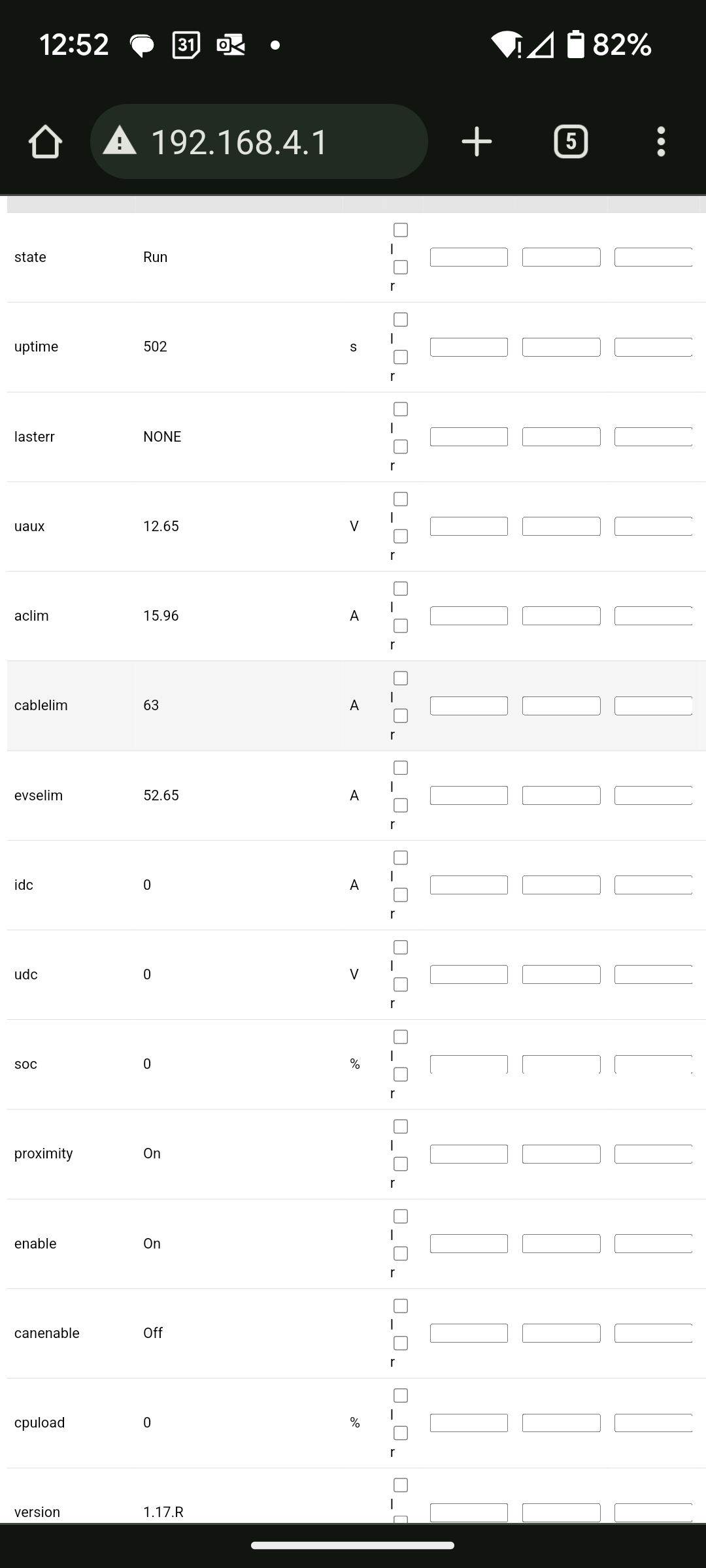Check the lower checkbox in the uaux row
The image size is (706, 1568).
(x=401, y=536)
